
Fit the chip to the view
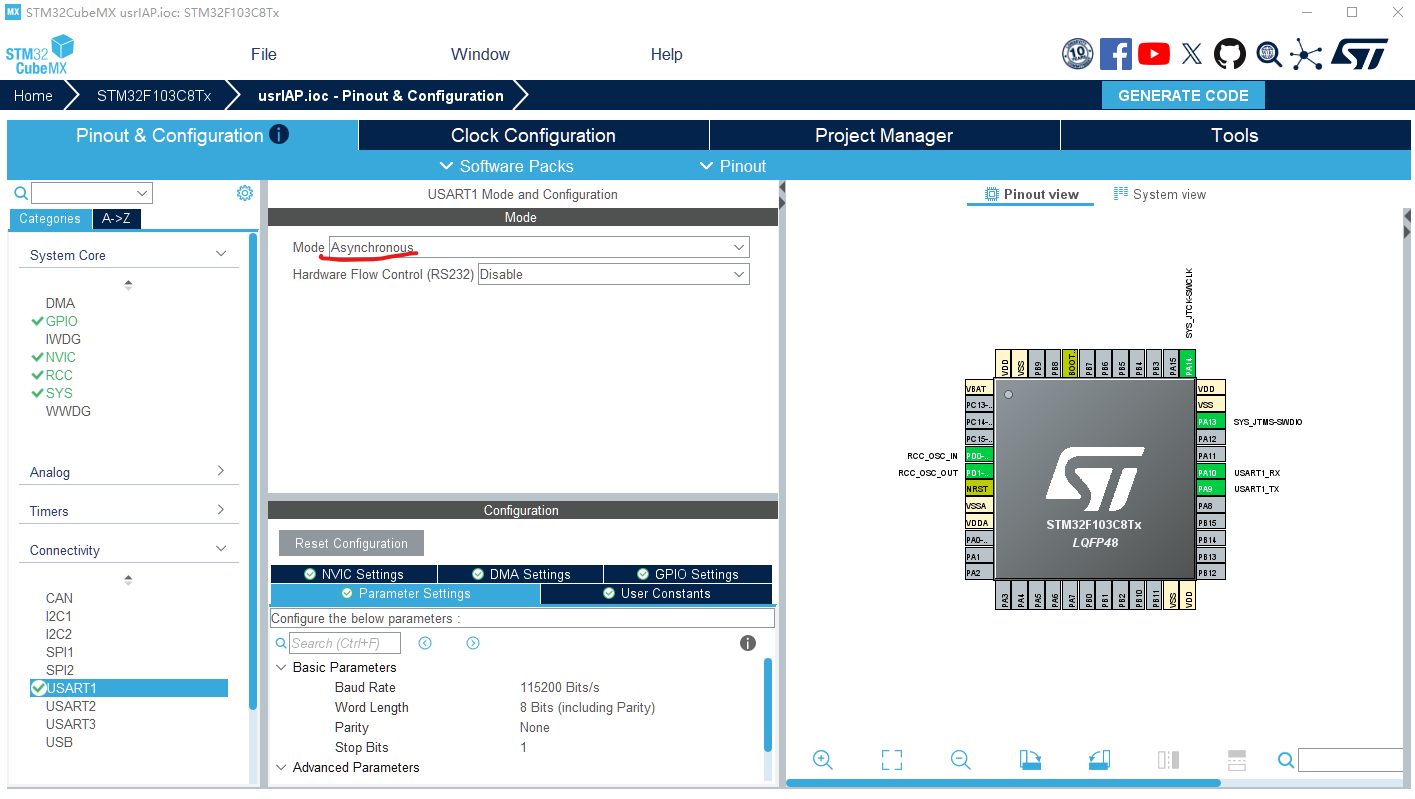point(892,760)
